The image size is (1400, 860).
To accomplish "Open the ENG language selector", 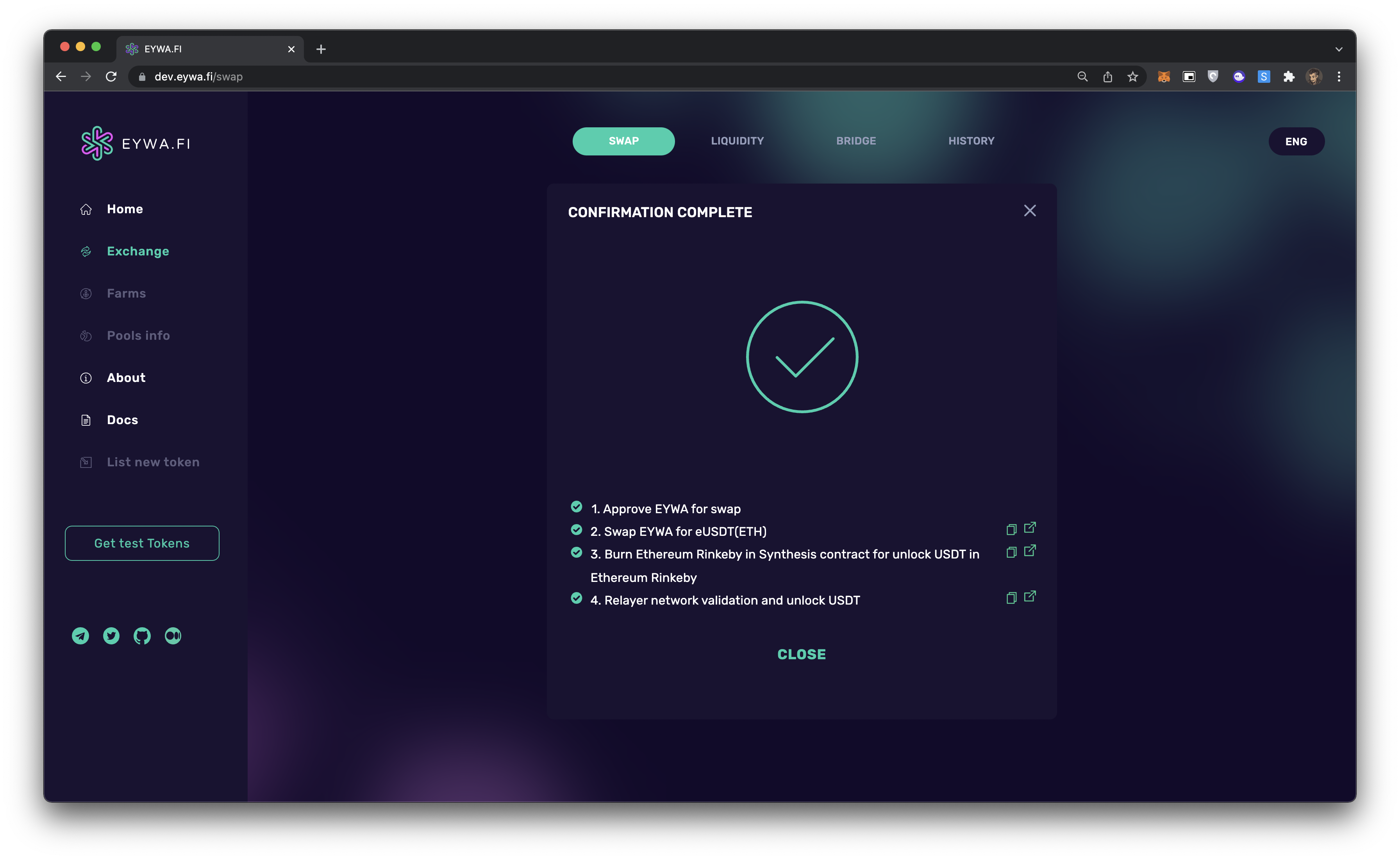I will [x=1296, y=142].
